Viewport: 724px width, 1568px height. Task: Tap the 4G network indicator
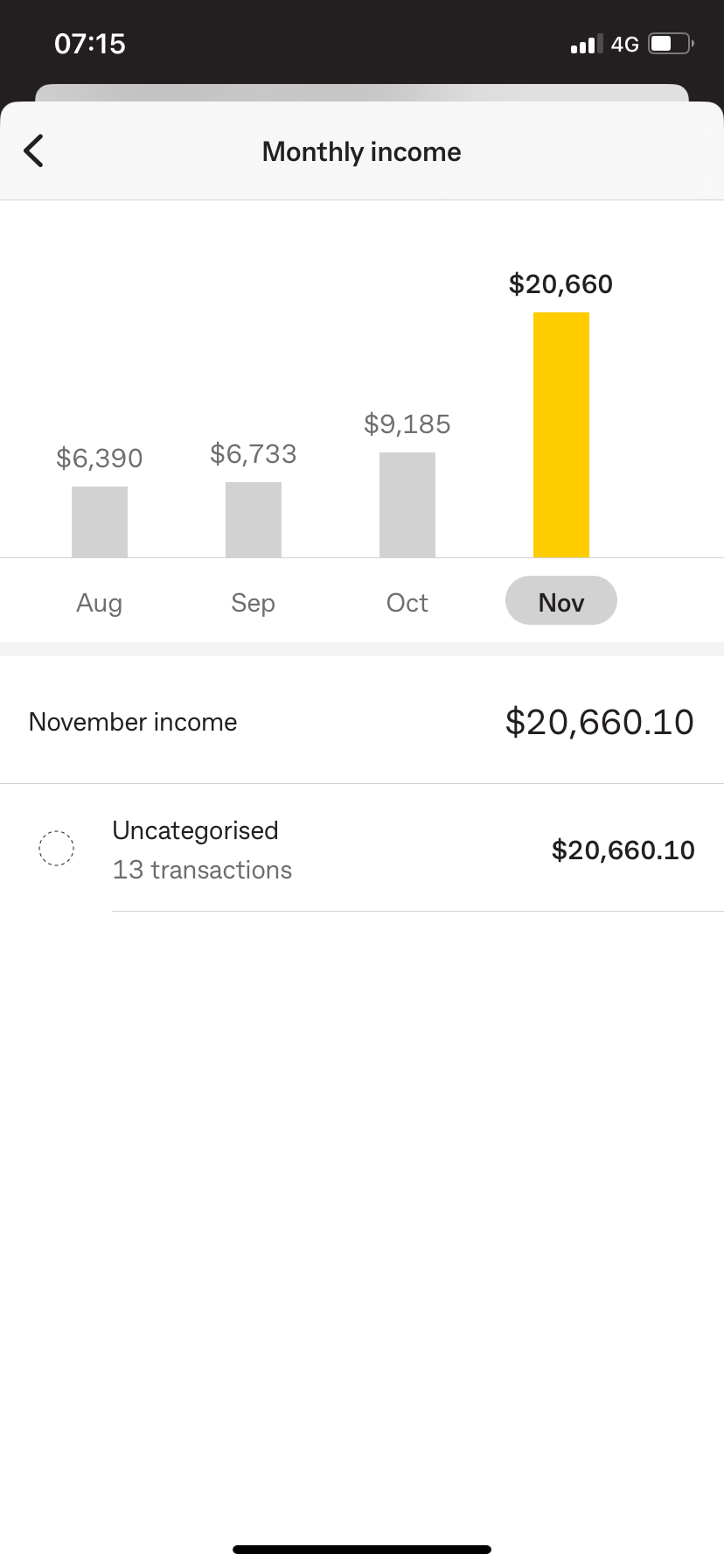pos(624,44)
